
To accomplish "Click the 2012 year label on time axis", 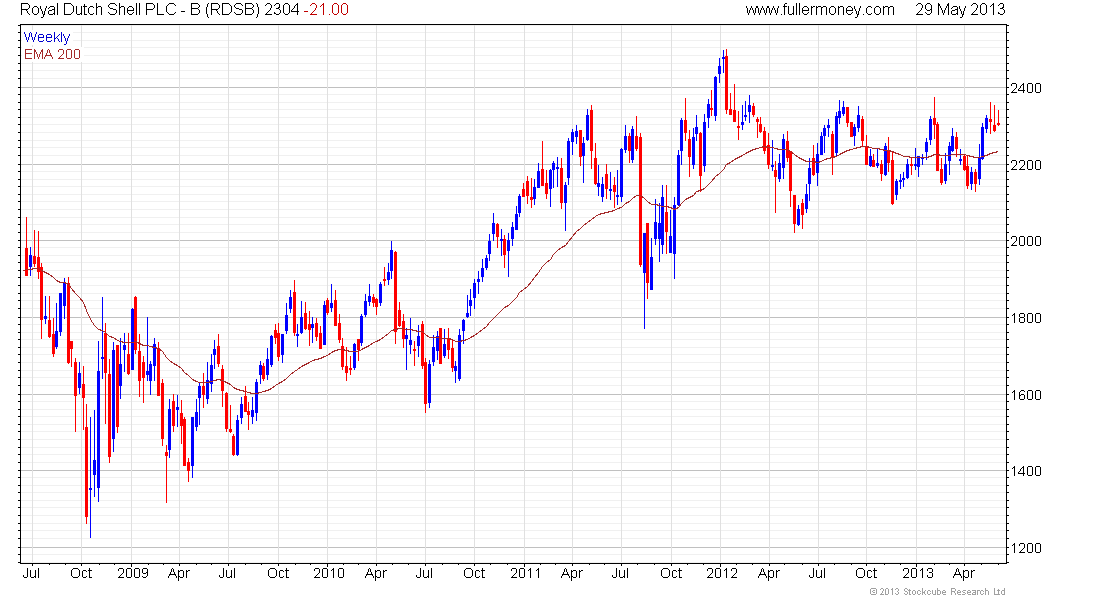I will (x=722, y=573).
